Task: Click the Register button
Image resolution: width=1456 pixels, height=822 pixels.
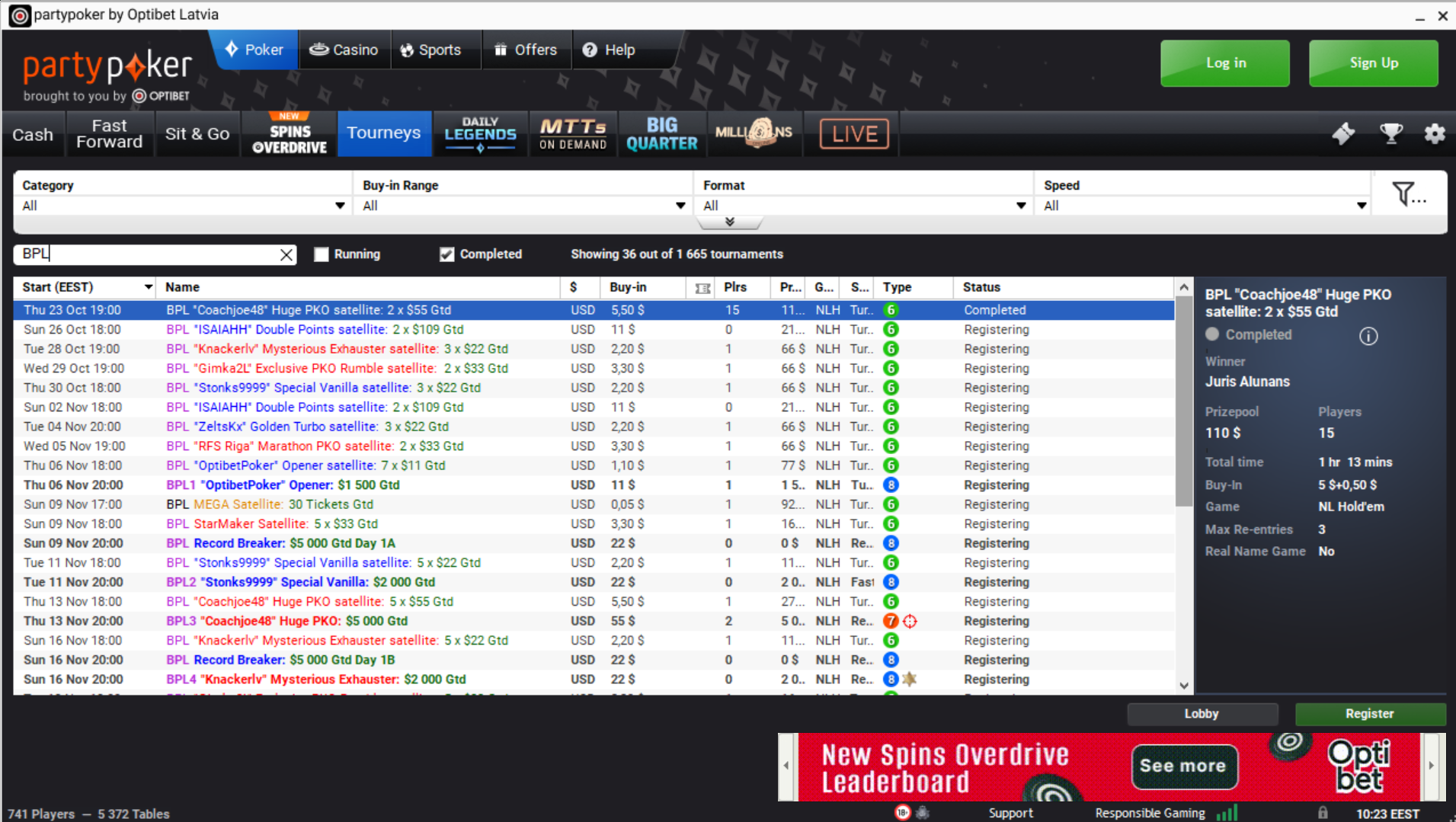Action: [x=1369, y=714]
